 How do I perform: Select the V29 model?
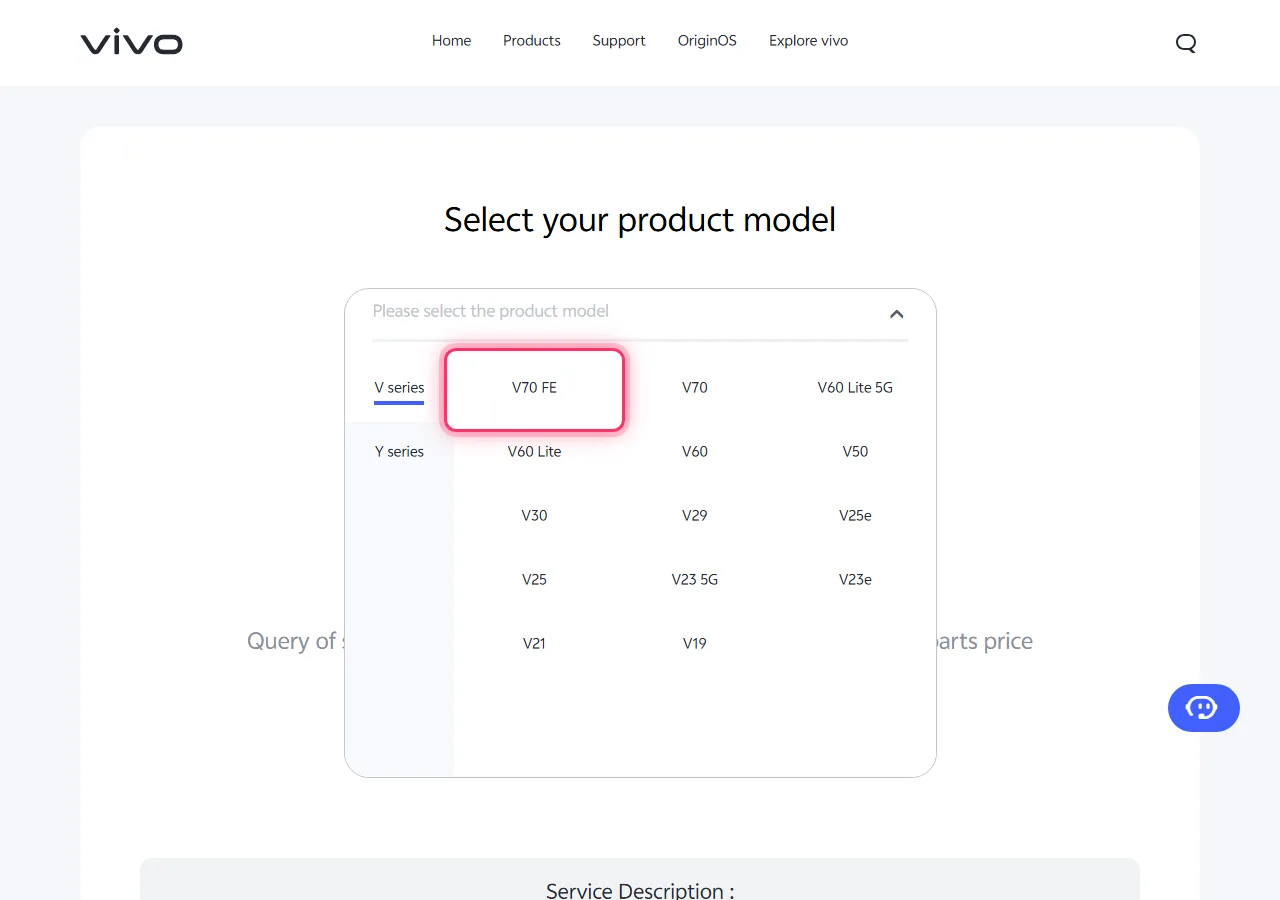pyautogui.click(x=695, y=516)
